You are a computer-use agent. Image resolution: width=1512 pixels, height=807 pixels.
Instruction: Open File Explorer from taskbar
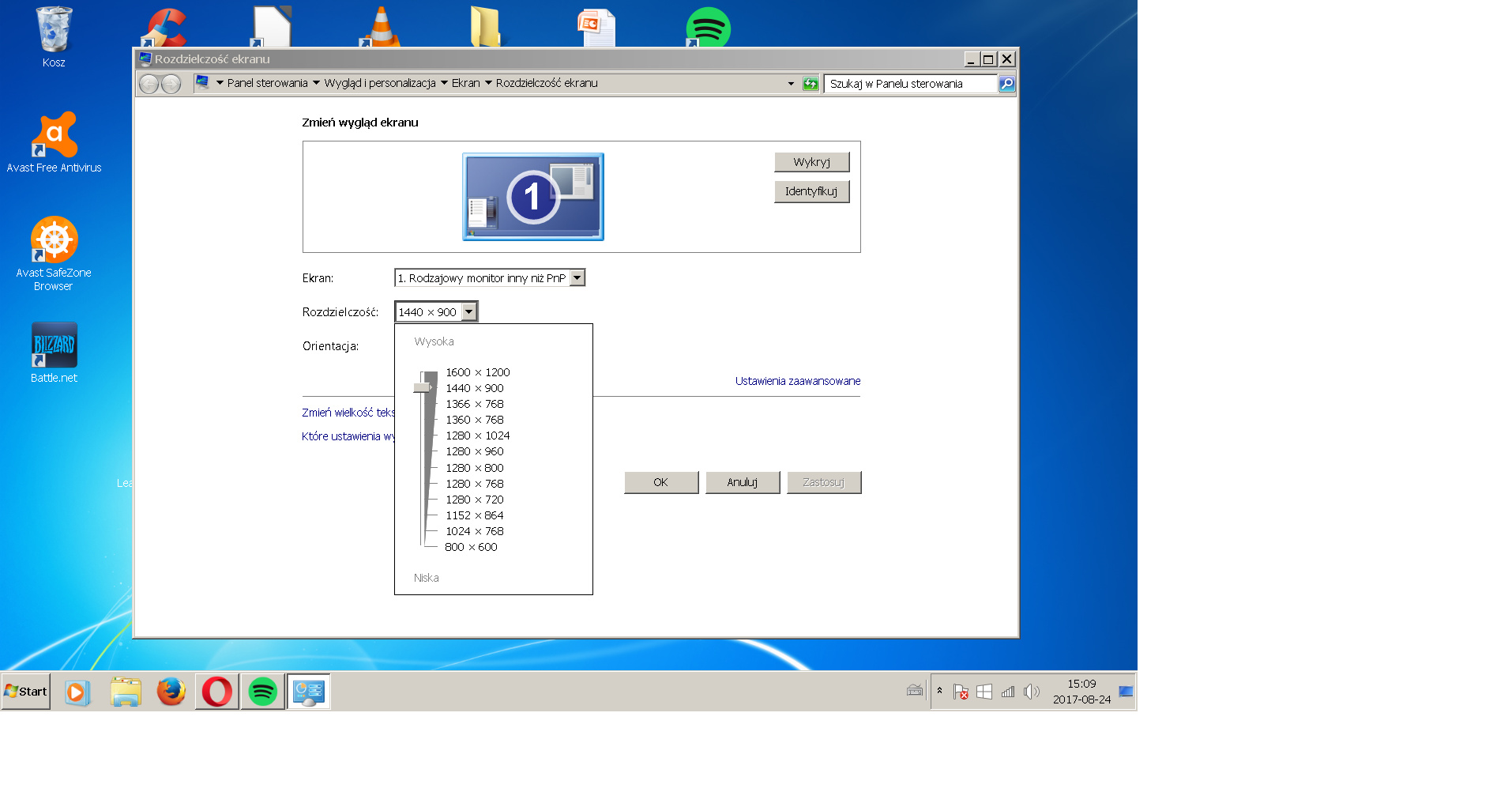tap(126, 692)
